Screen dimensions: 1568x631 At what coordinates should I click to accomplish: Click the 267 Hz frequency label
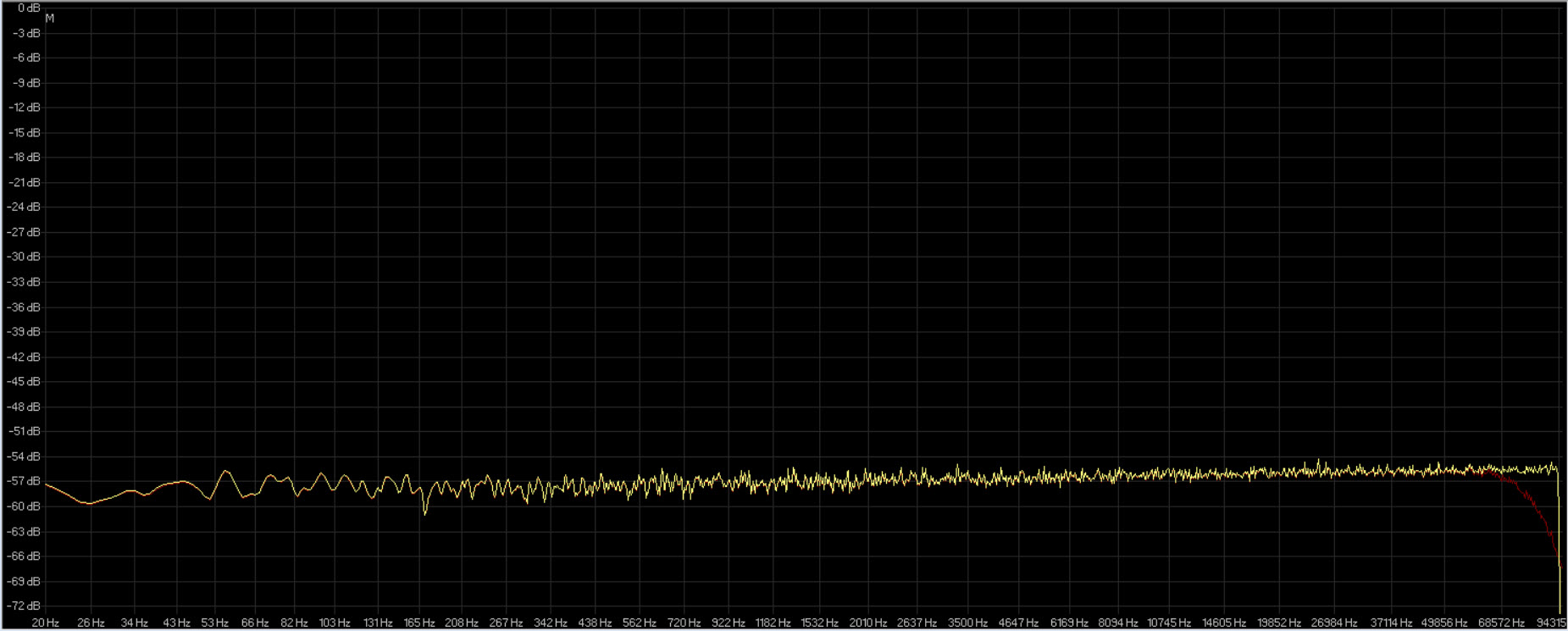point(506,623)
